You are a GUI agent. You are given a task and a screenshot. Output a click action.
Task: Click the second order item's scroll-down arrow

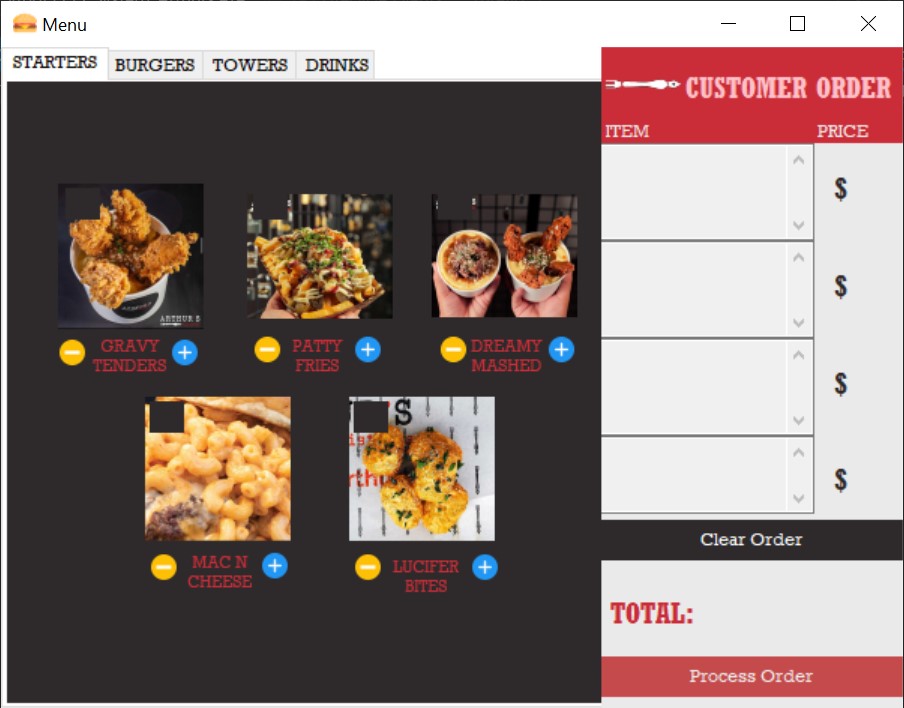pyautogui.click(x=798, y=322)
